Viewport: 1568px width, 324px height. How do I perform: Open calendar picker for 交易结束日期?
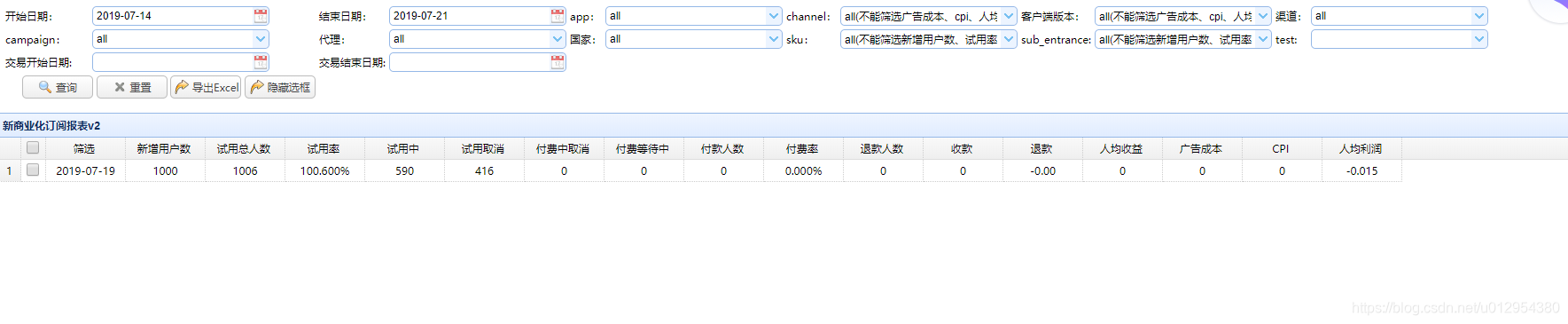558,62
